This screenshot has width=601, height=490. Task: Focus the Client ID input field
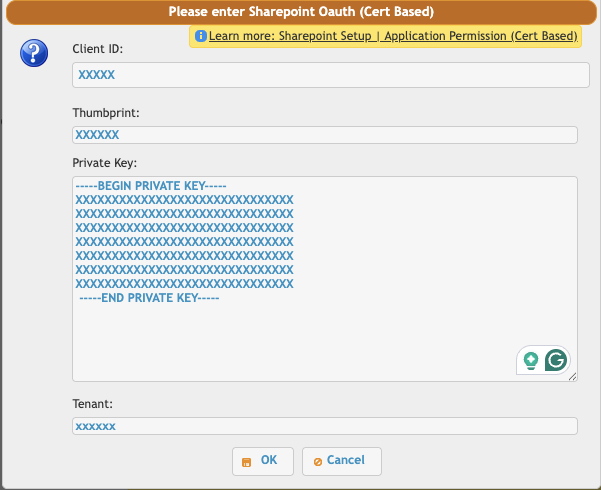point(330,75)
